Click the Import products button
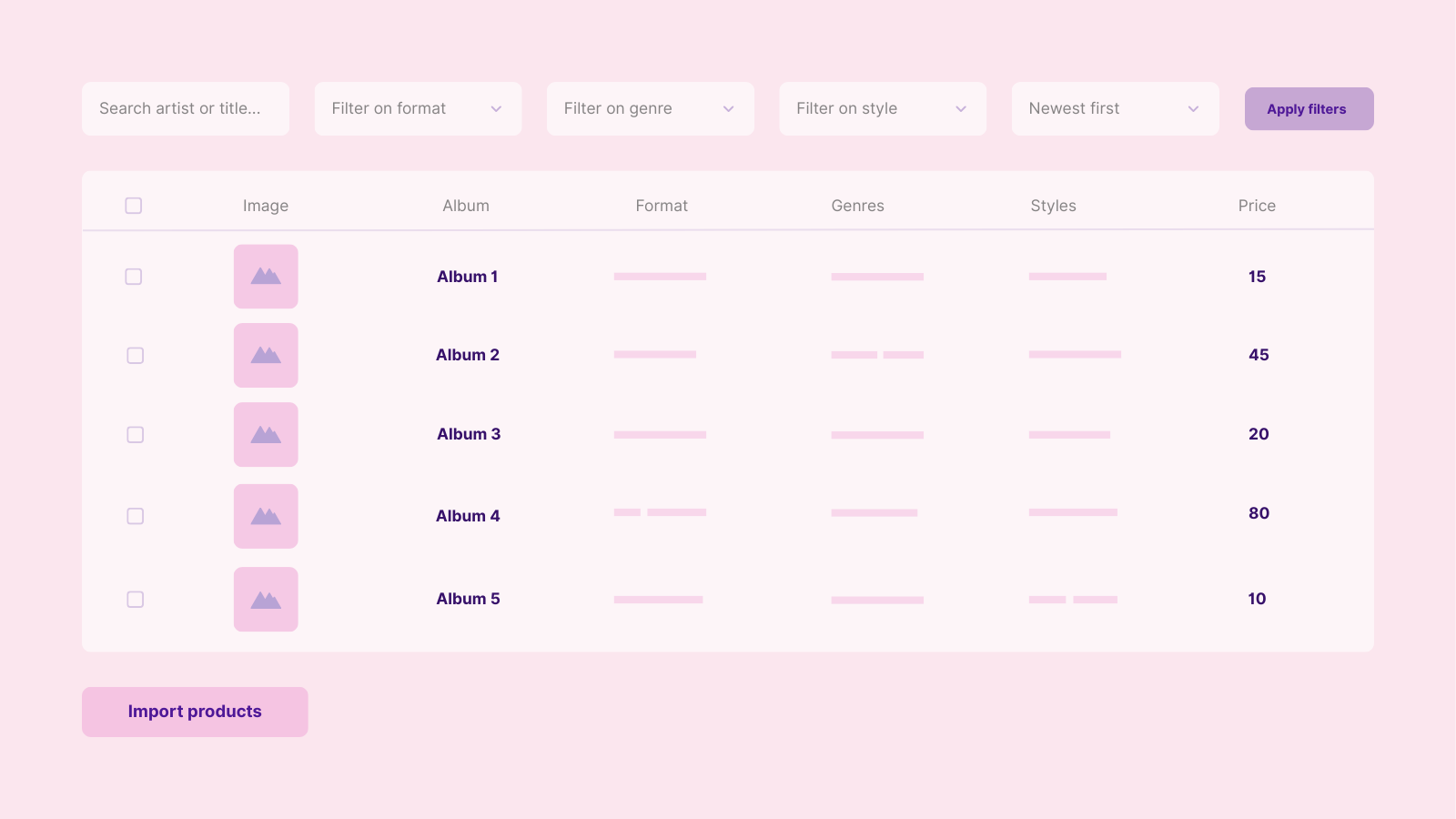The height and width of the screenshot is (819, 1456). 195,712
